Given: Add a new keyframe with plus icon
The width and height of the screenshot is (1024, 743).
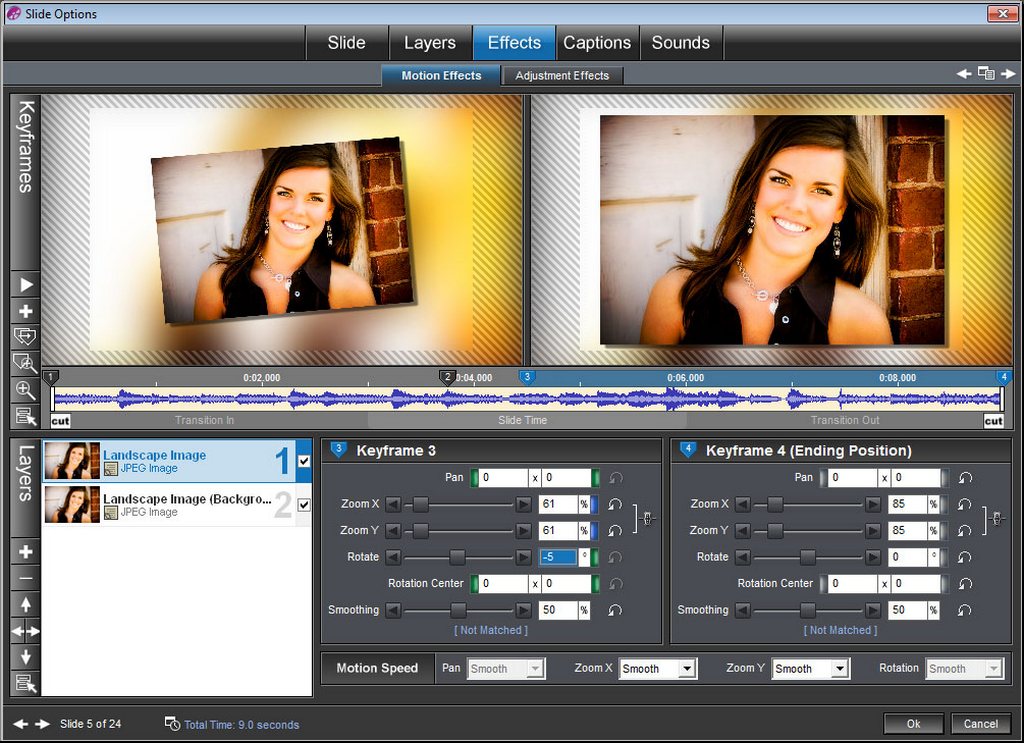Looking at the screenshot, I should (x=26, y=311).
